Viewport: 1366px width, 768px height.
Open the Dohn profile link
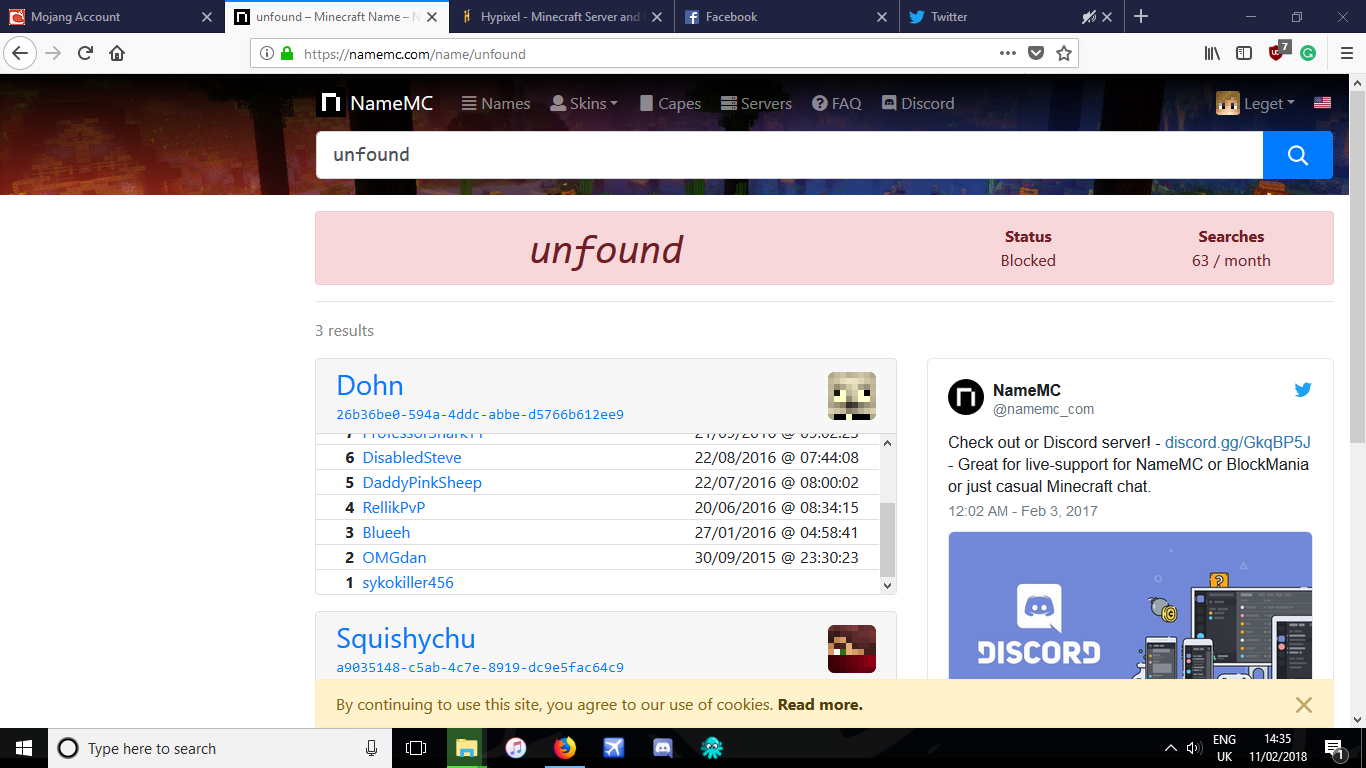point(370,385)
